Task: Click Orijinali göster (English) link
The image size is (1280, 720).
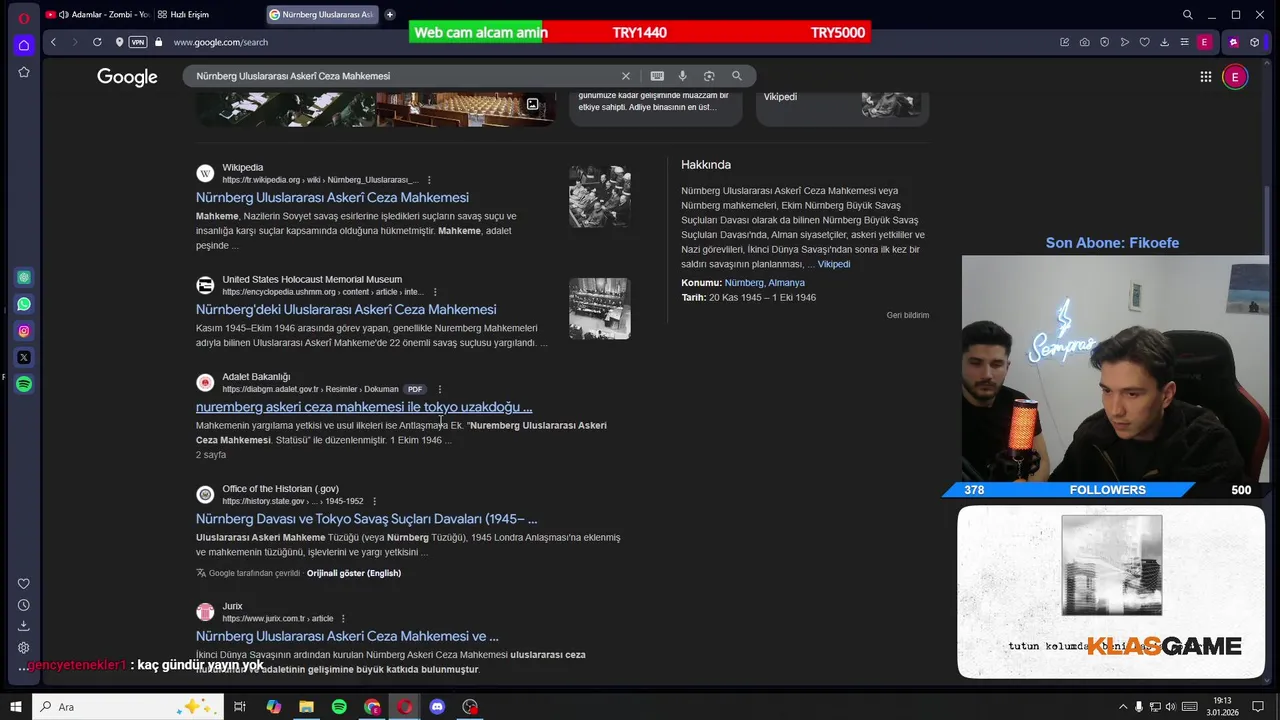Action: tap(354, 573)
